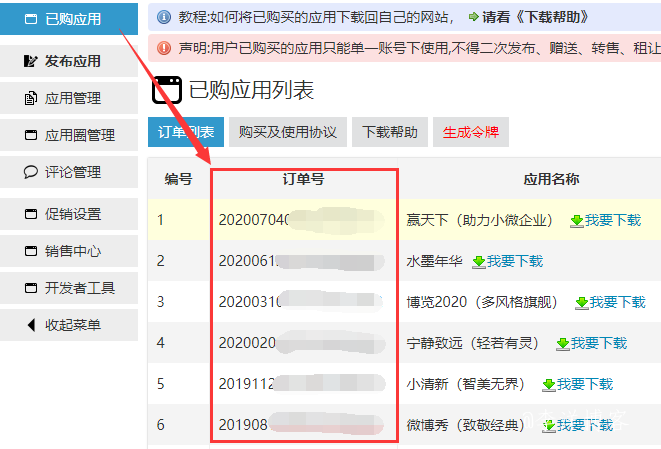The image size is (661, 449).
Task: Open the 下载帮助 tab
Action: pos(389,131)
